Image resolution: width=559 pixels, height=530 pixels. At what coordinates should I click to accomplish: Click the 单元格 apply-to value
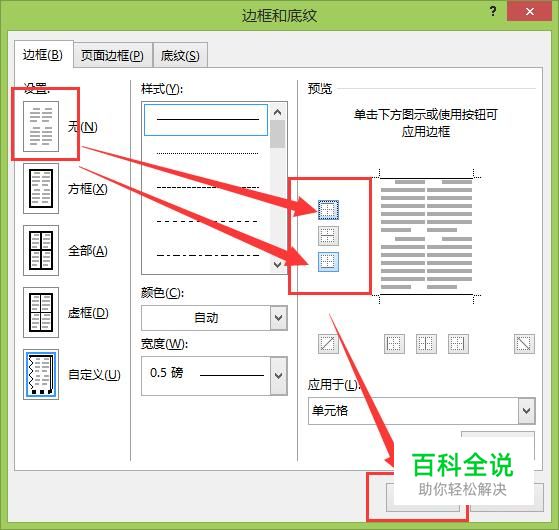(x=330, y=411)
